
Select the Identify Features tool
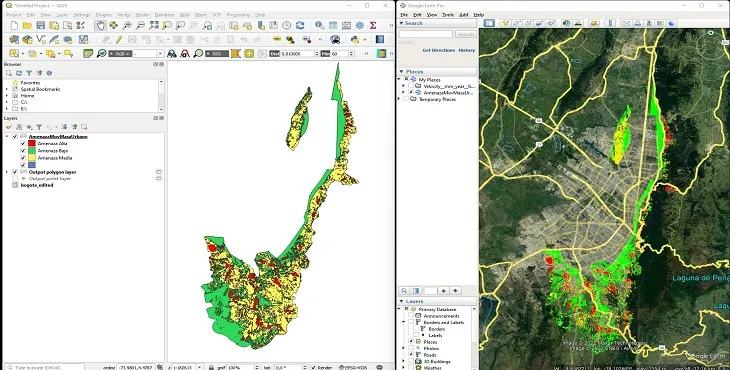319,25
